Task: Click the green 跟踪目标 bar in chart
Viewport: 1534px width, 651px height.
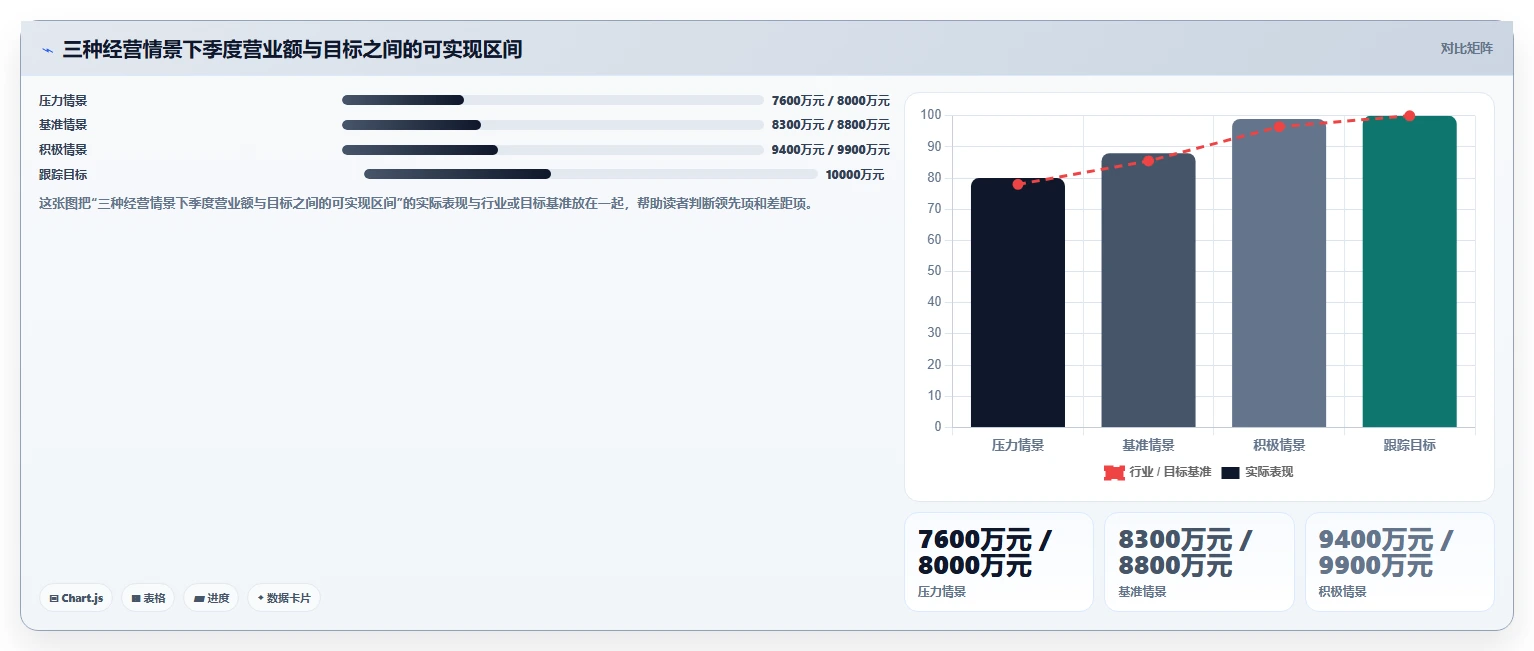Action: (1409, 271)
